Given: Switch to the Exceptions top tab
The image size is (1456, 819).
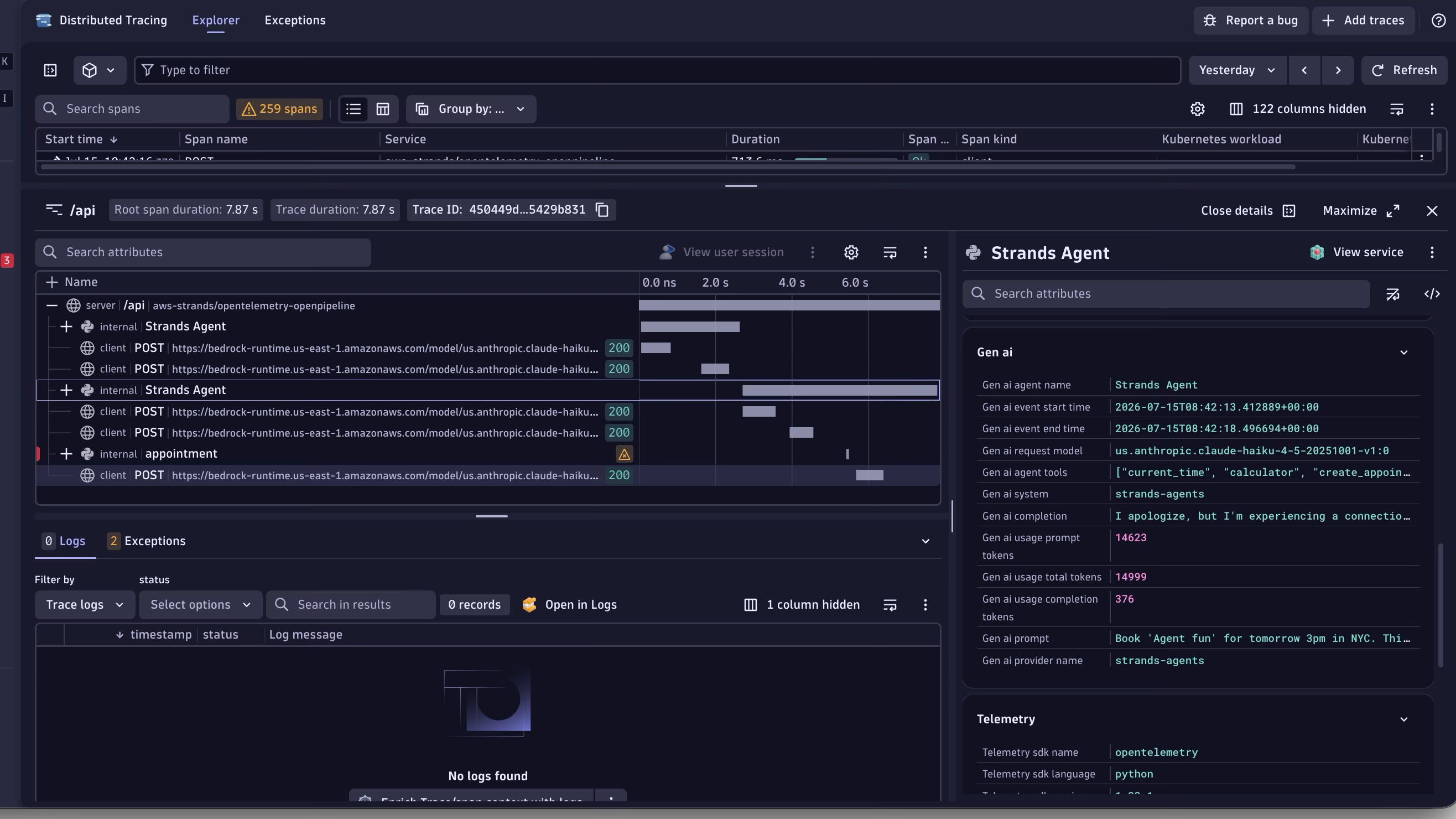Looking at the screenshot, I should (295, 20).
